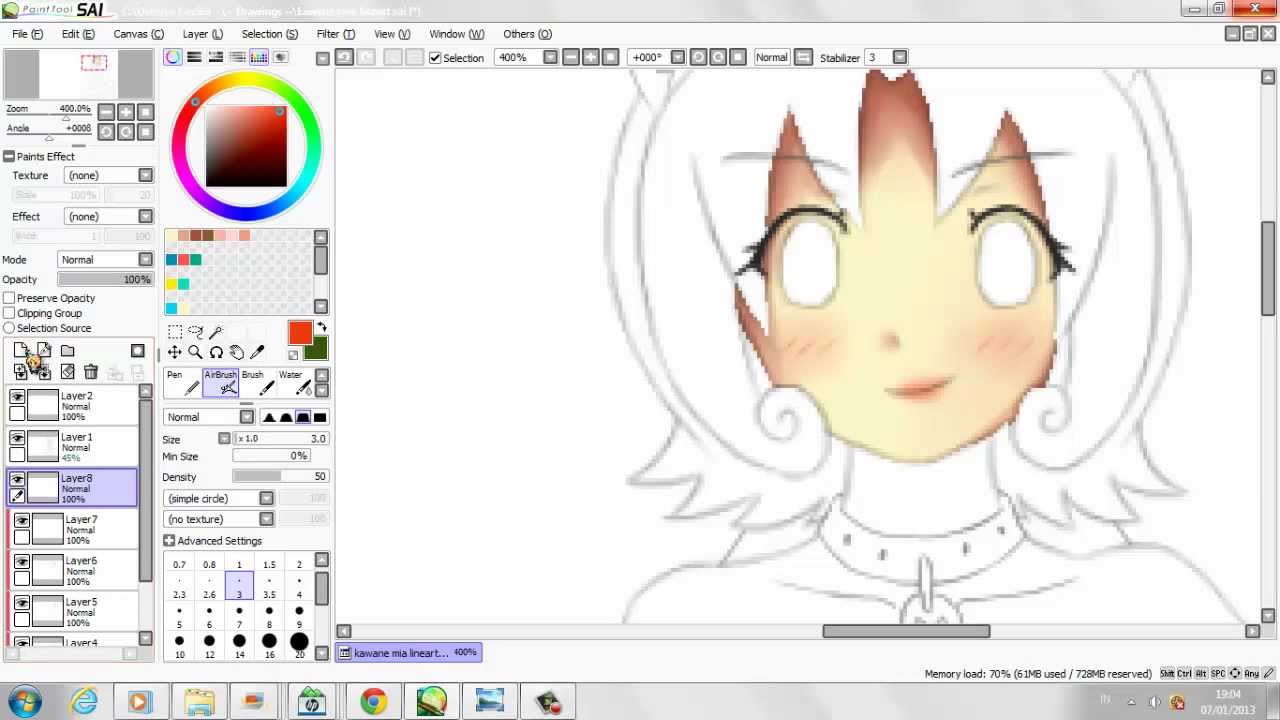Viewport: 1280px width, 720px height.
Task: Select the flattest brush edge shape
Action: click(x=320, y=417)
